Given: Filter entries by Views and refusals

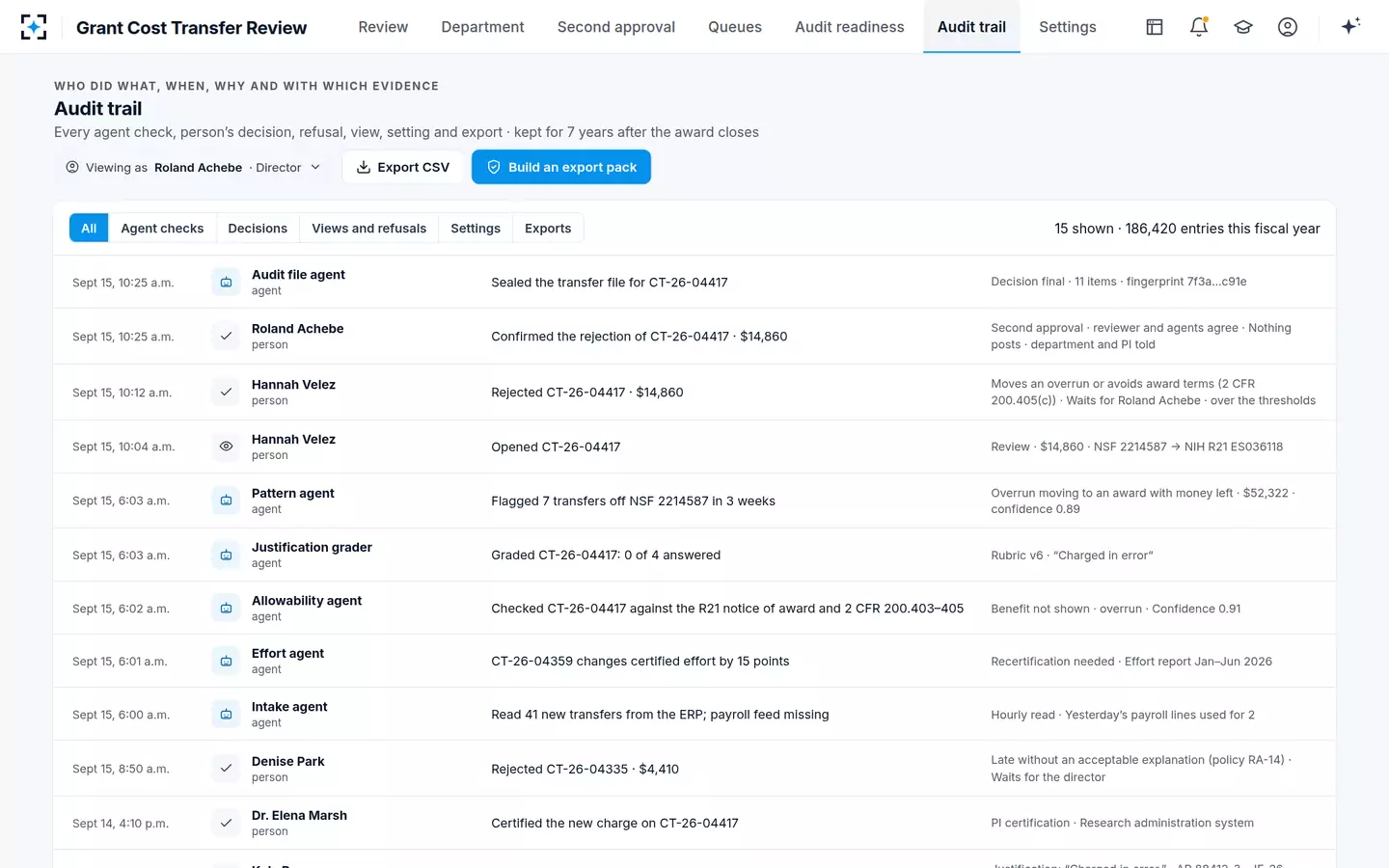Looking at the screenshot, I should click(369, 229).
